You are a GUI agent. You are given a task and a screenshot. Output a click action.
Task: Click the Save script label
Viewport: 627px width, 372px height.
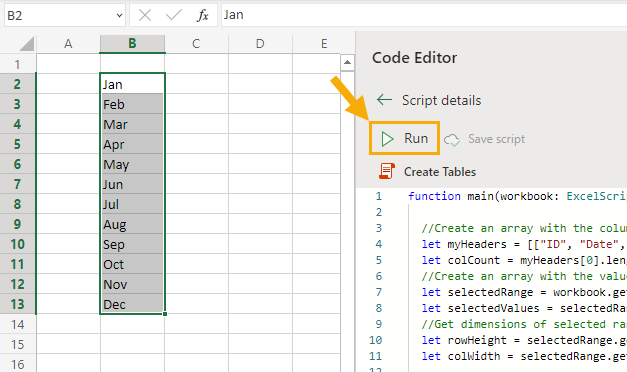(x=496, y=139)
